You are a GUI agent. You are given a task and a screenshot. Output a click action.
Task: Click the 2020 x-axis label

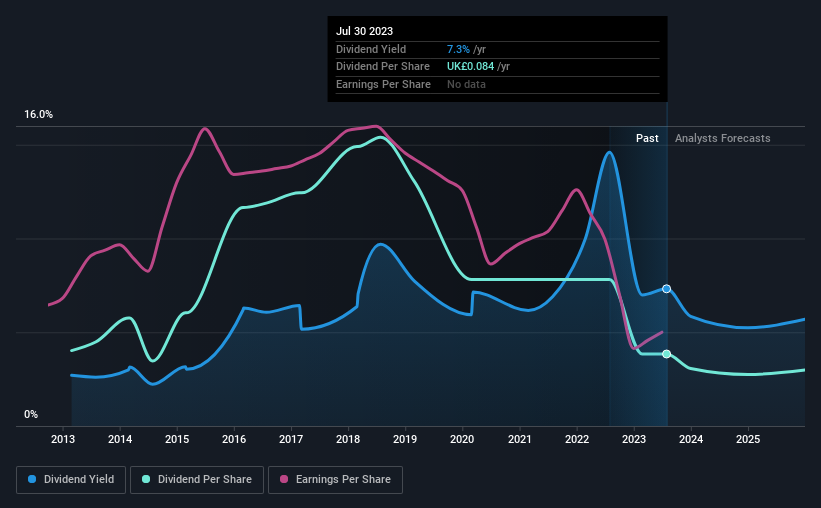click(x=462, y=439)
